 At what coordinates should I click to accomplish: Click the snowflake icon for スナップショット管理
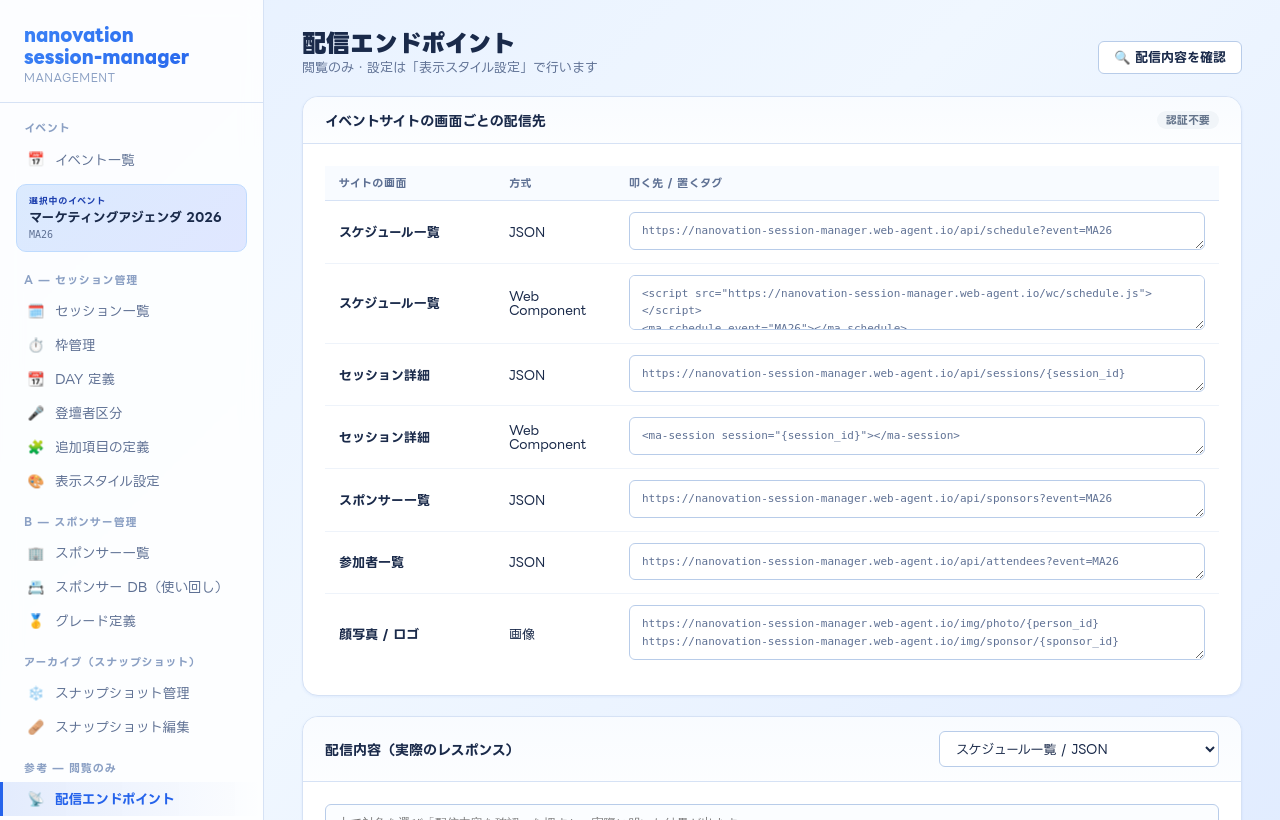pos(36,693)
